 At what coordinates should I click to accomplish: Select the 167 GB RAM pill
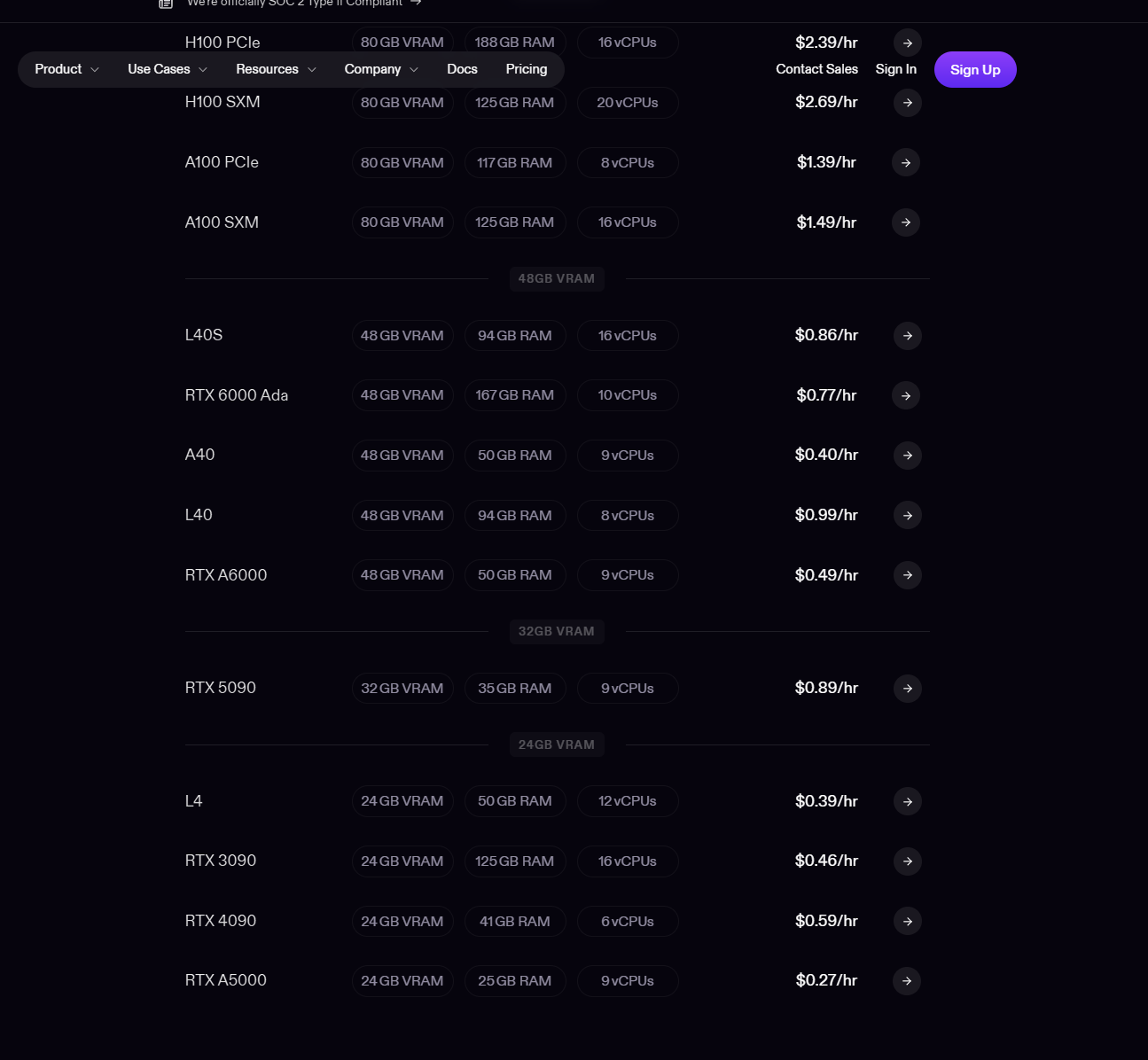515,395
